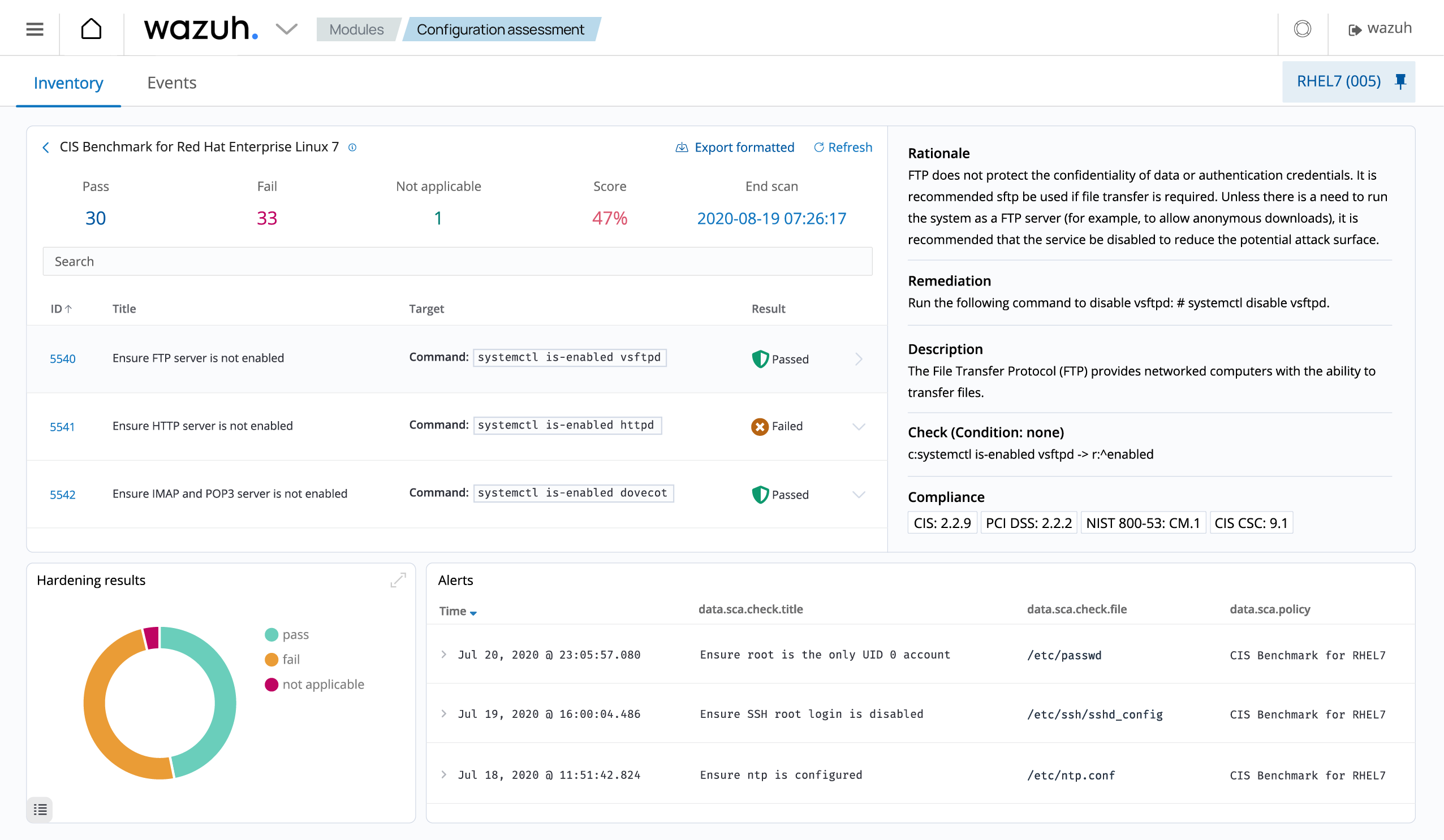Click the NIST 800-53: CM.1 badge

coord(1143,523)
